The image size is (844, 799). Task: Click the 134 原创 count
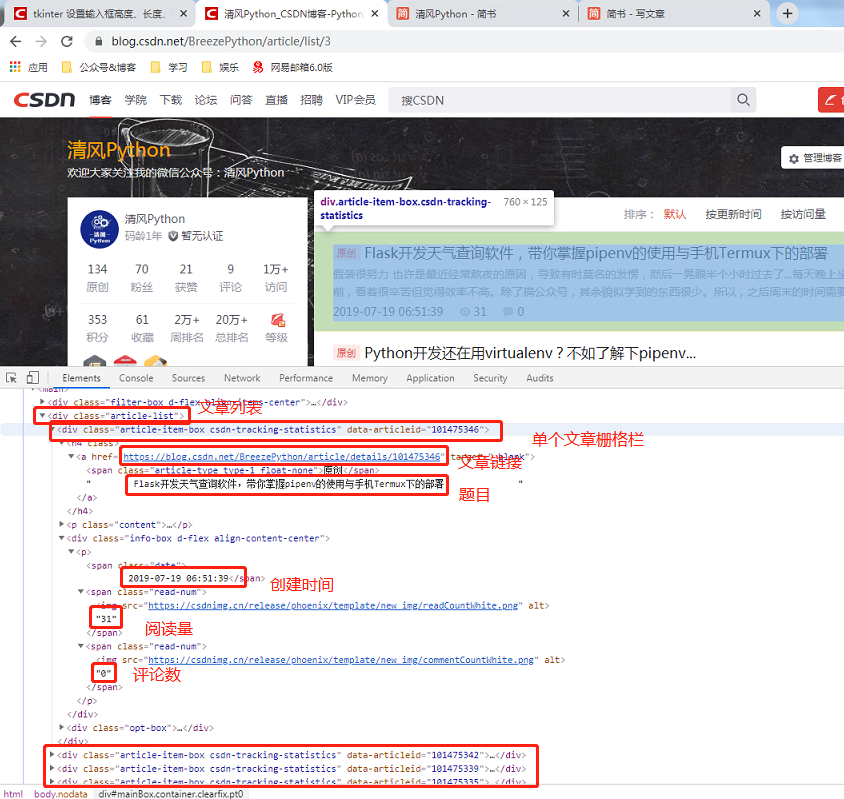[97, 278]
